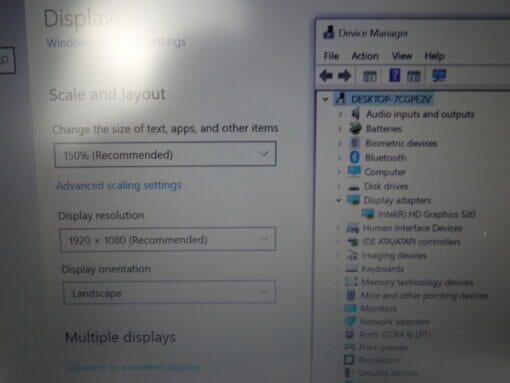The height and width of the screenshot is (383, 510).
Task: Click the search magnifier in Settings sidebar
Action: [x=5, y=60]
